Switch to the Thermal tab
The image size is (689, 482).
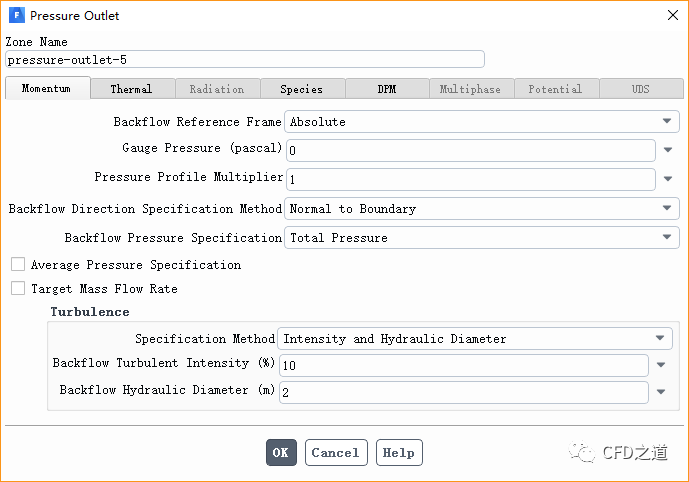131,89
